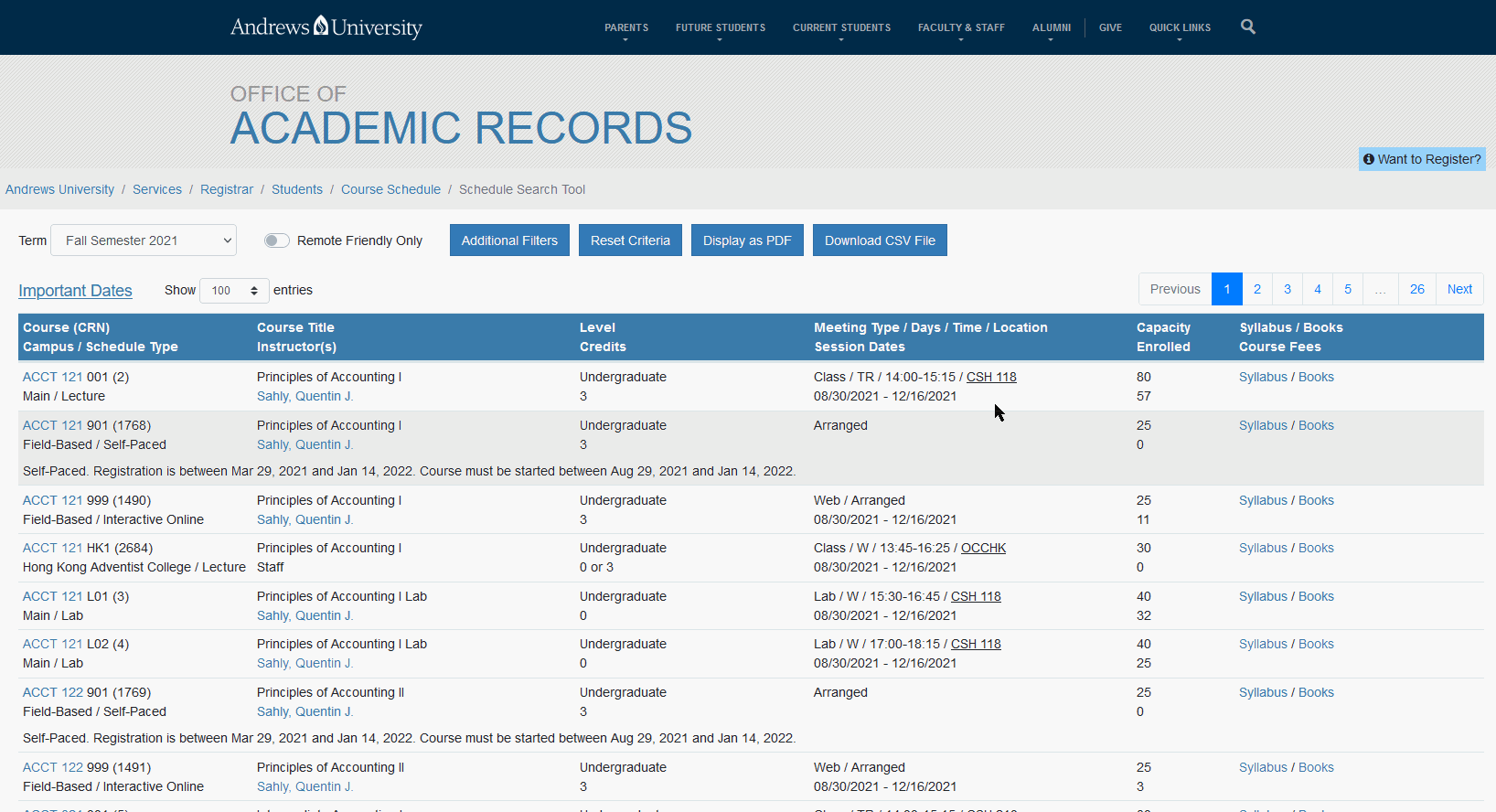Click the Andrews University logo
Screen dimensions: 1496x812
pos(326,27)
